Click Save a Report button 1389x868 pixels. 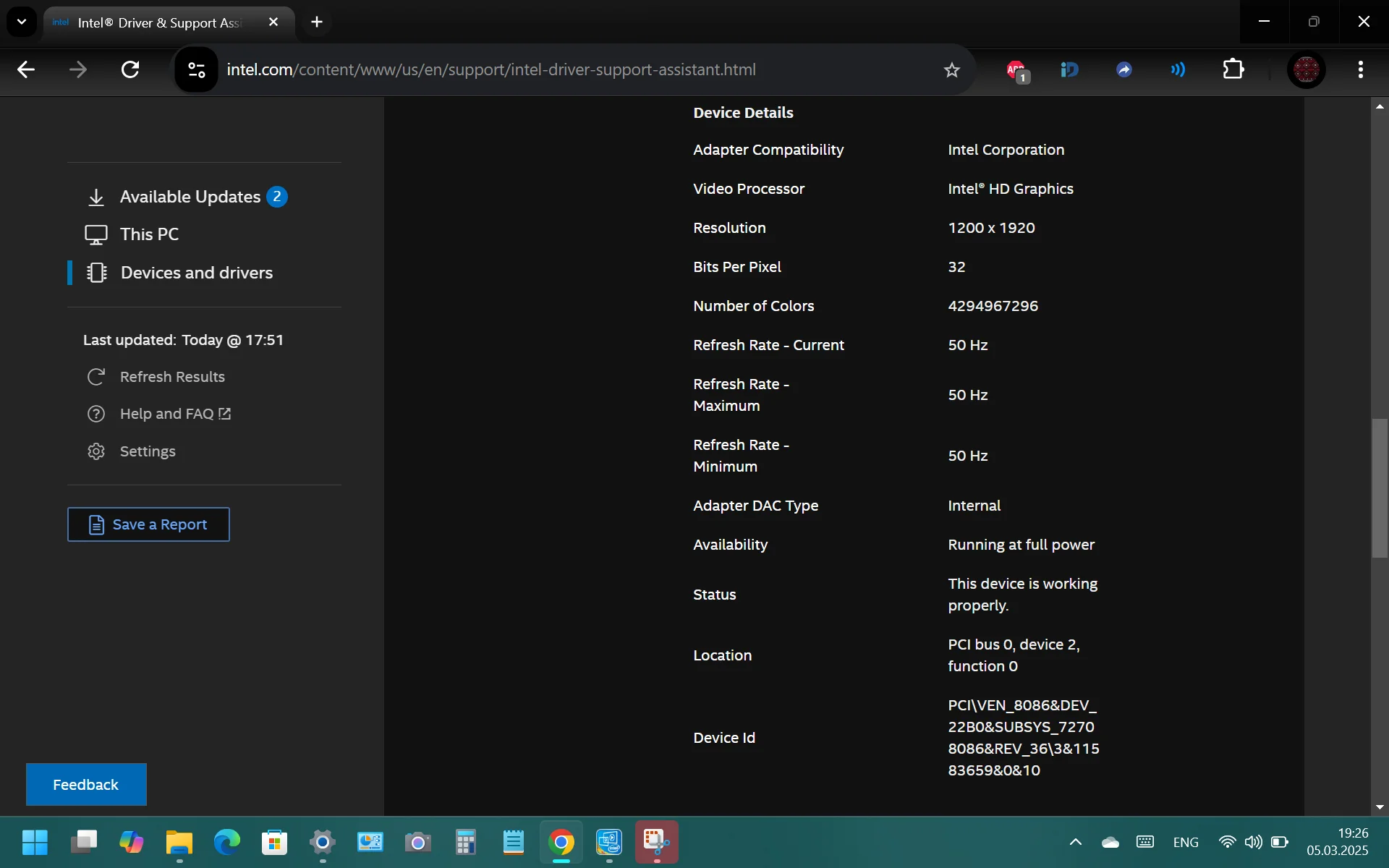148,524
